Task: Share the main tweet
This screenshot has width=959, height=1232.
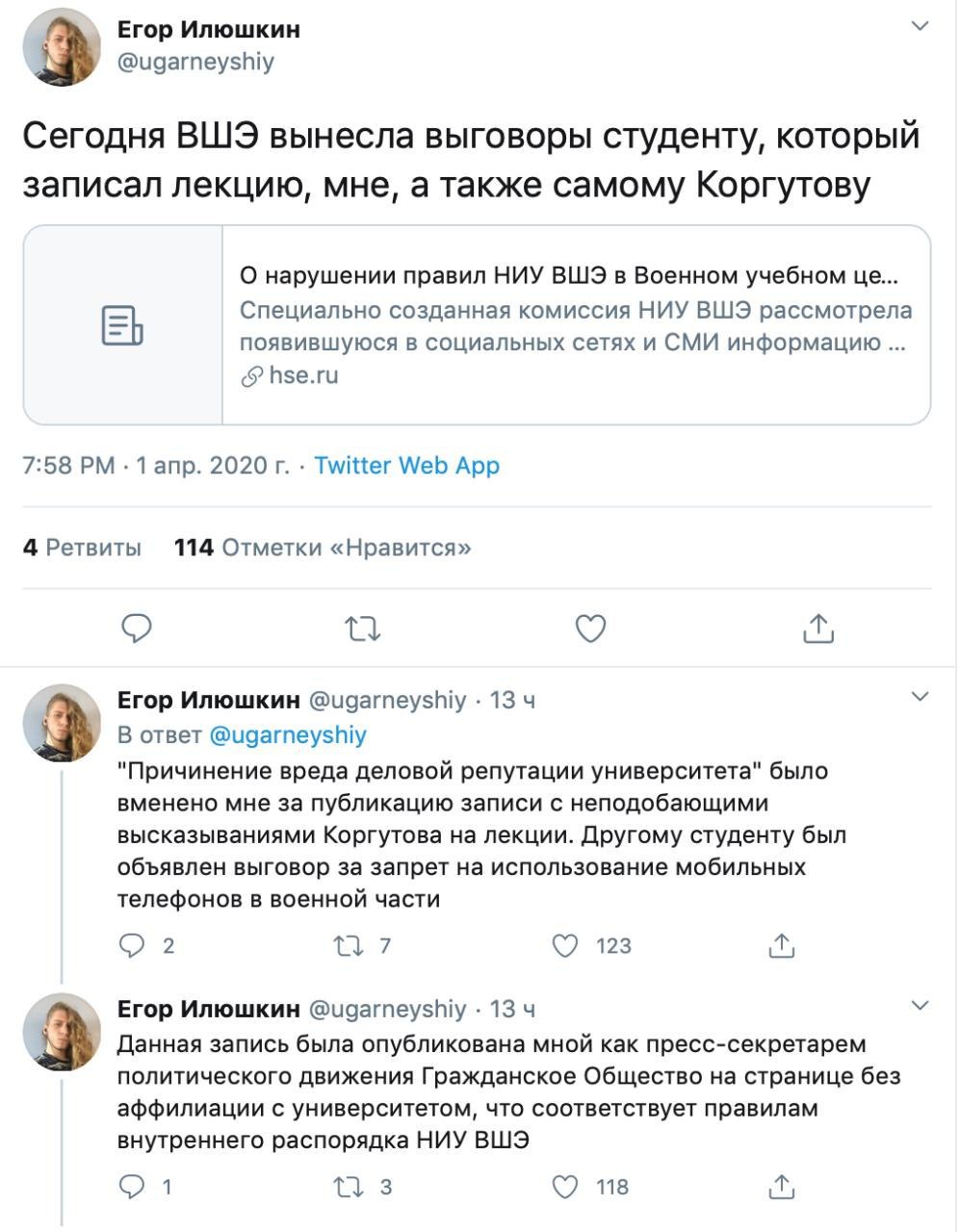Action: click(817, 629)
